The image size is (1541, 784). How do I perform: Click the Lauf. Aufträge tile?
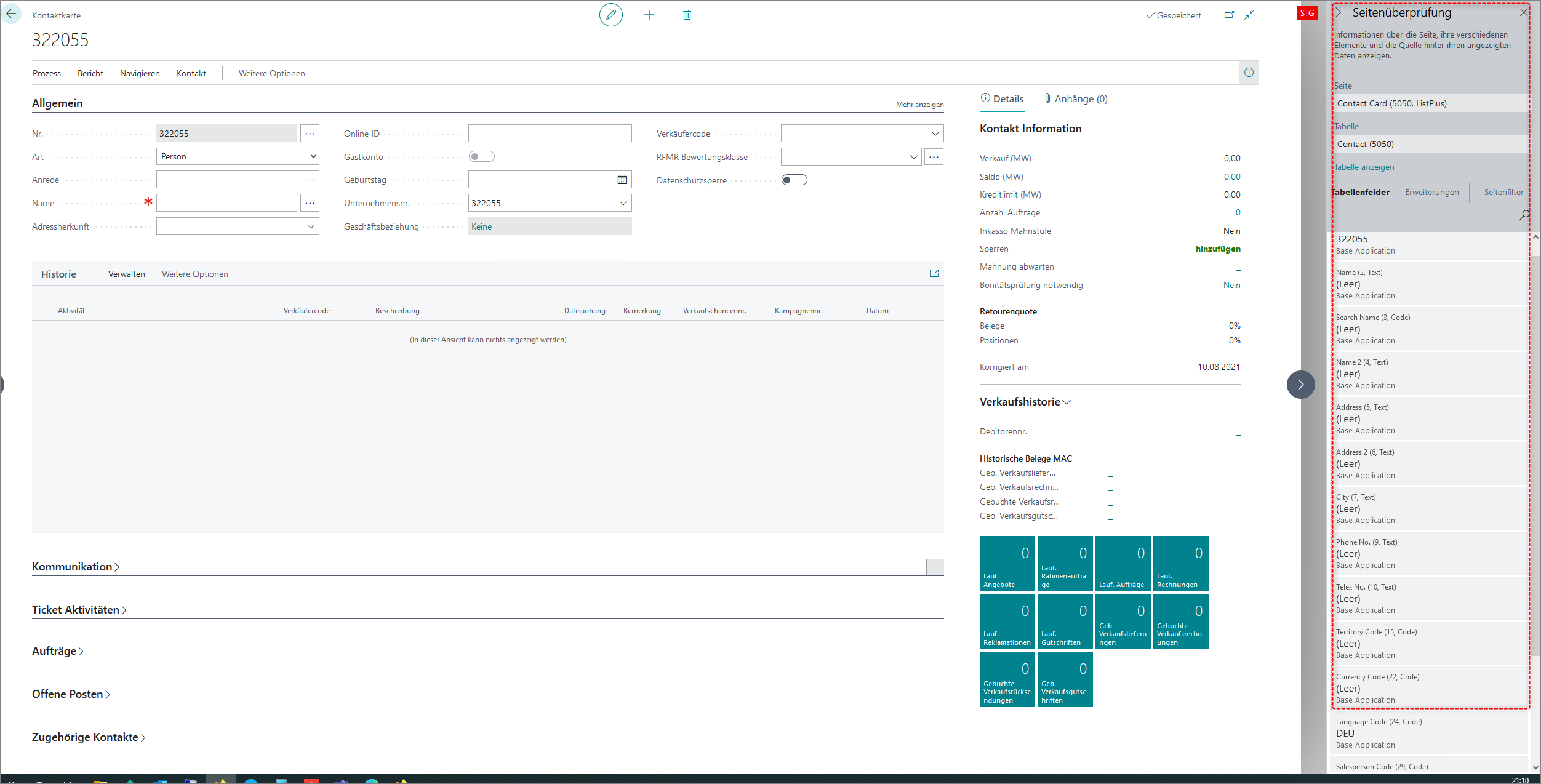(x=1123, y=564)
